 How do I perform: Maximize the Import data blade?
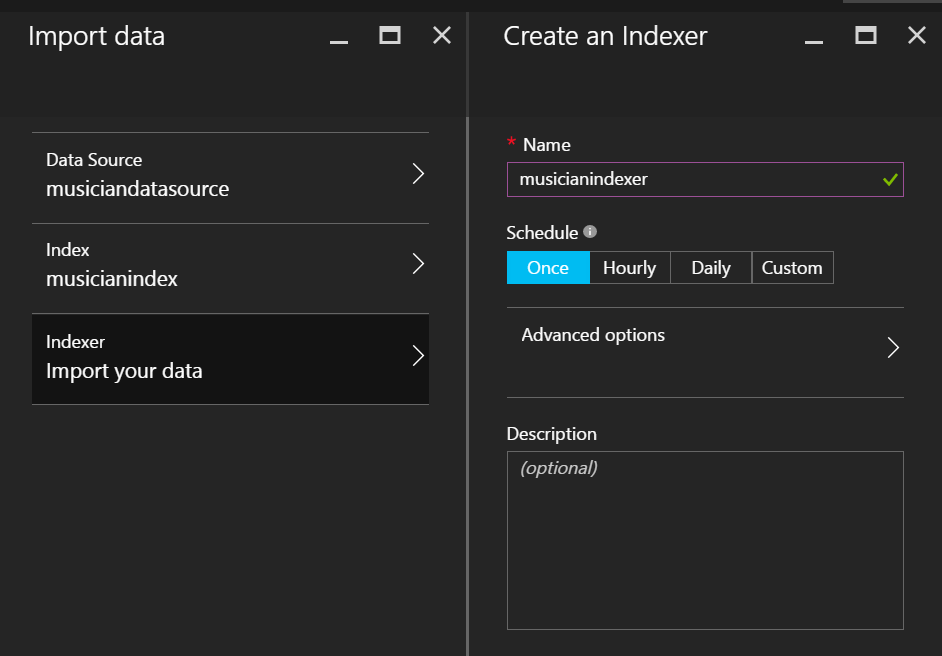[x=390, y=36]
